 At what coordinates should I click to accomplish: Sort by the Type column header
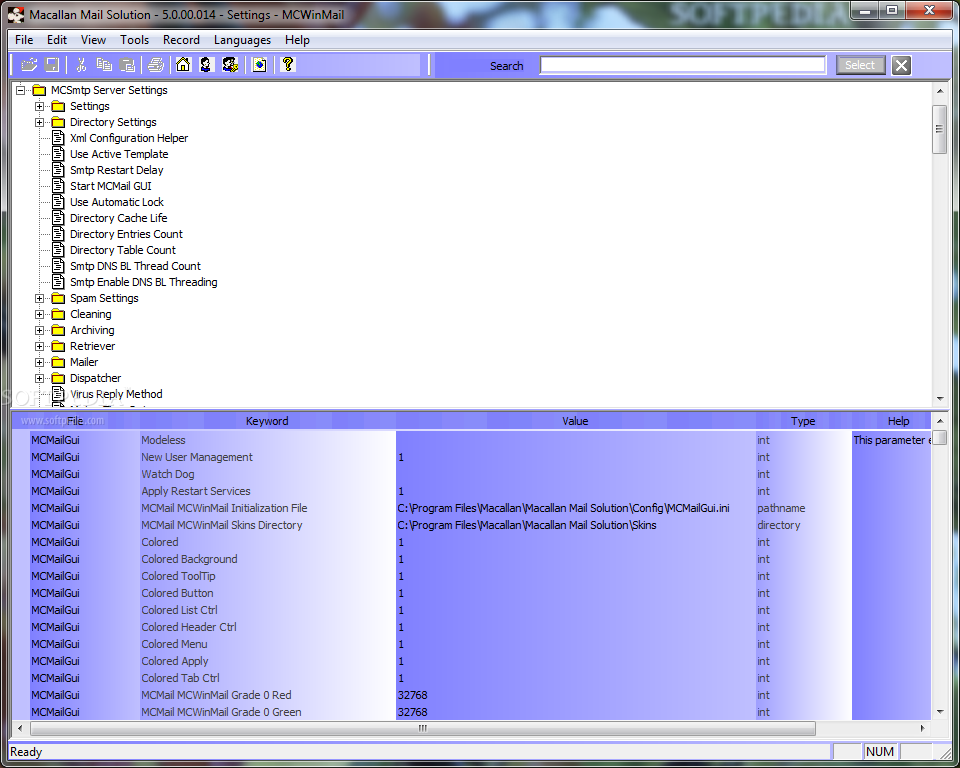(803, 421)
